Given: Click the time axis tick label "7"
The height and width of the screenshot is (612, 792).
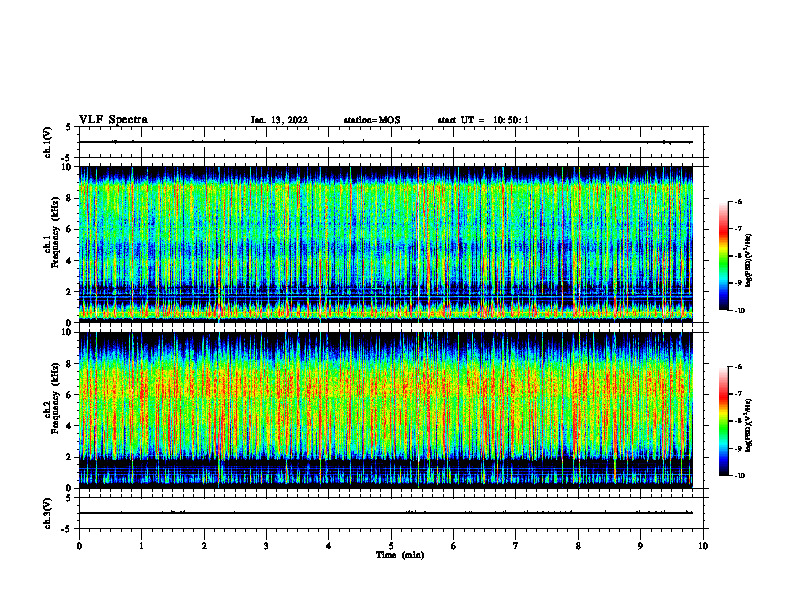Looking at the screenshot, I should 516,546.
